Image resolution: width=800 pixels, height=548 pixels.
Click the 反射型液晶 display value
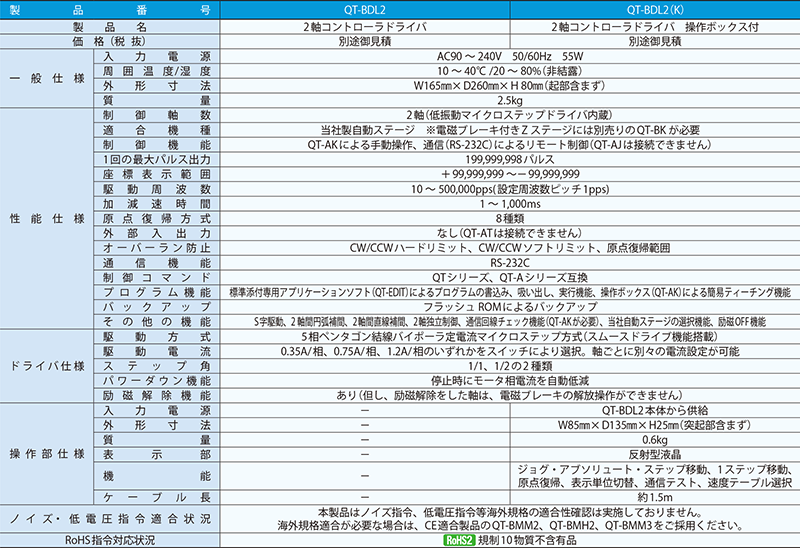655,454
